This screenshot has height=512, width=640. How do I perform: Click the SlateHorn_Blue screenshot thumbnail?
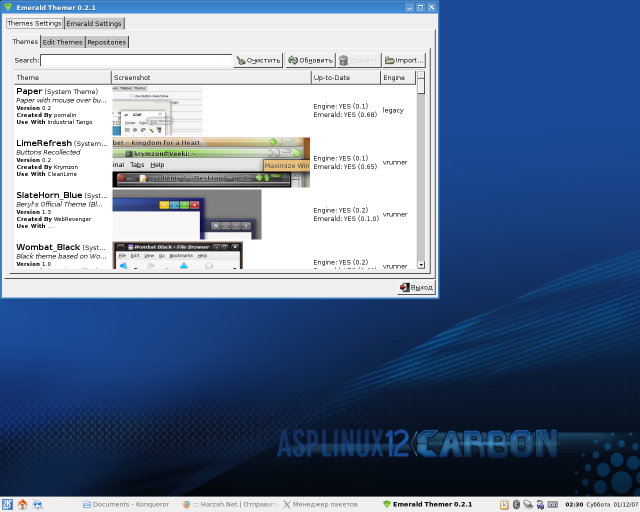(x=187, y=214)
